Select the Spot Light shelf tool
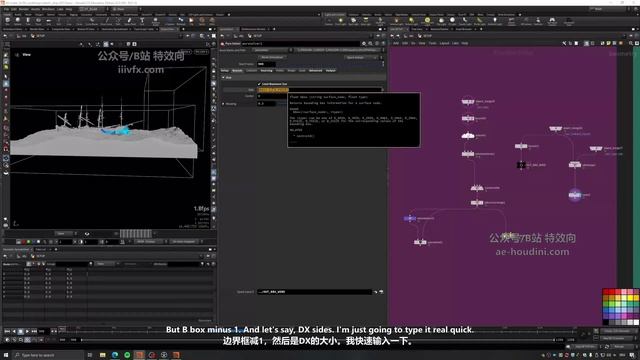The width and height of the screenshot is (640, 360). click(353, 21)
